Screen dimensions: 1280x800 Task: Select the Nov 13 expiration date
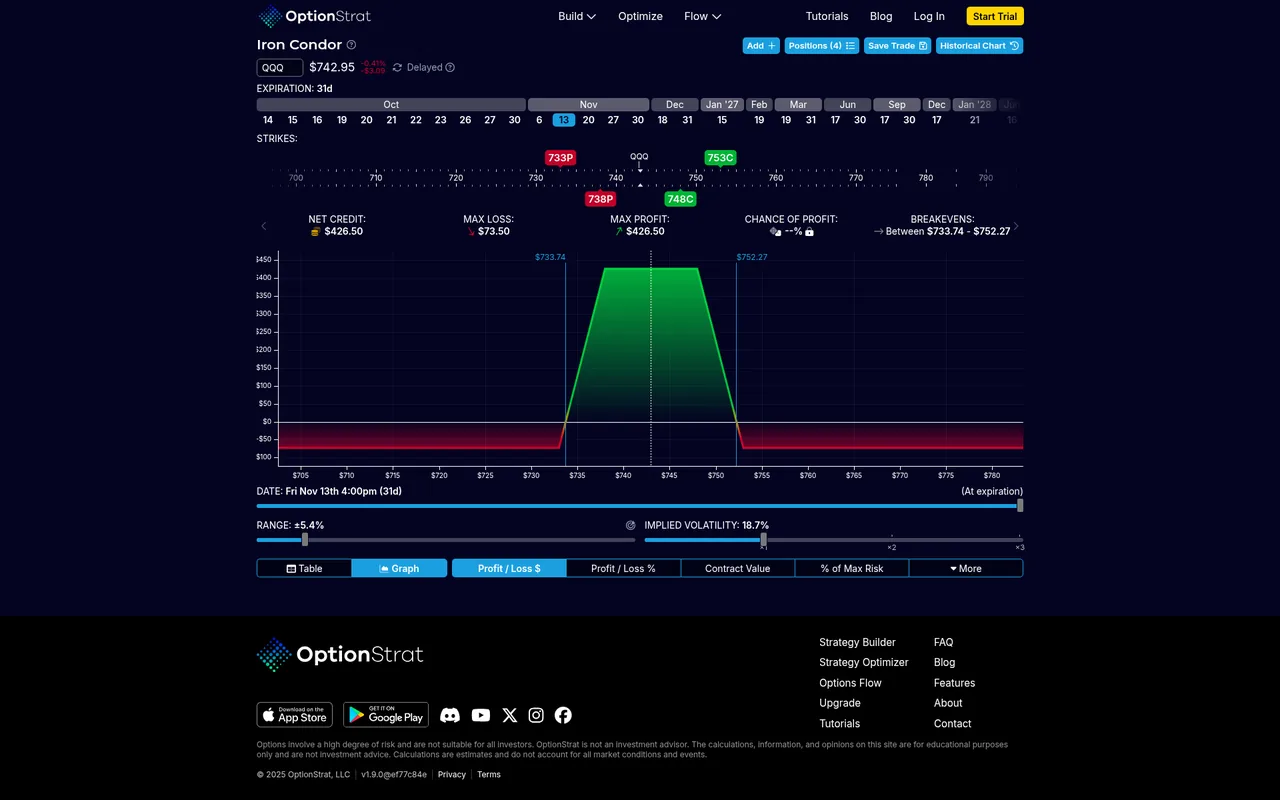564,120
